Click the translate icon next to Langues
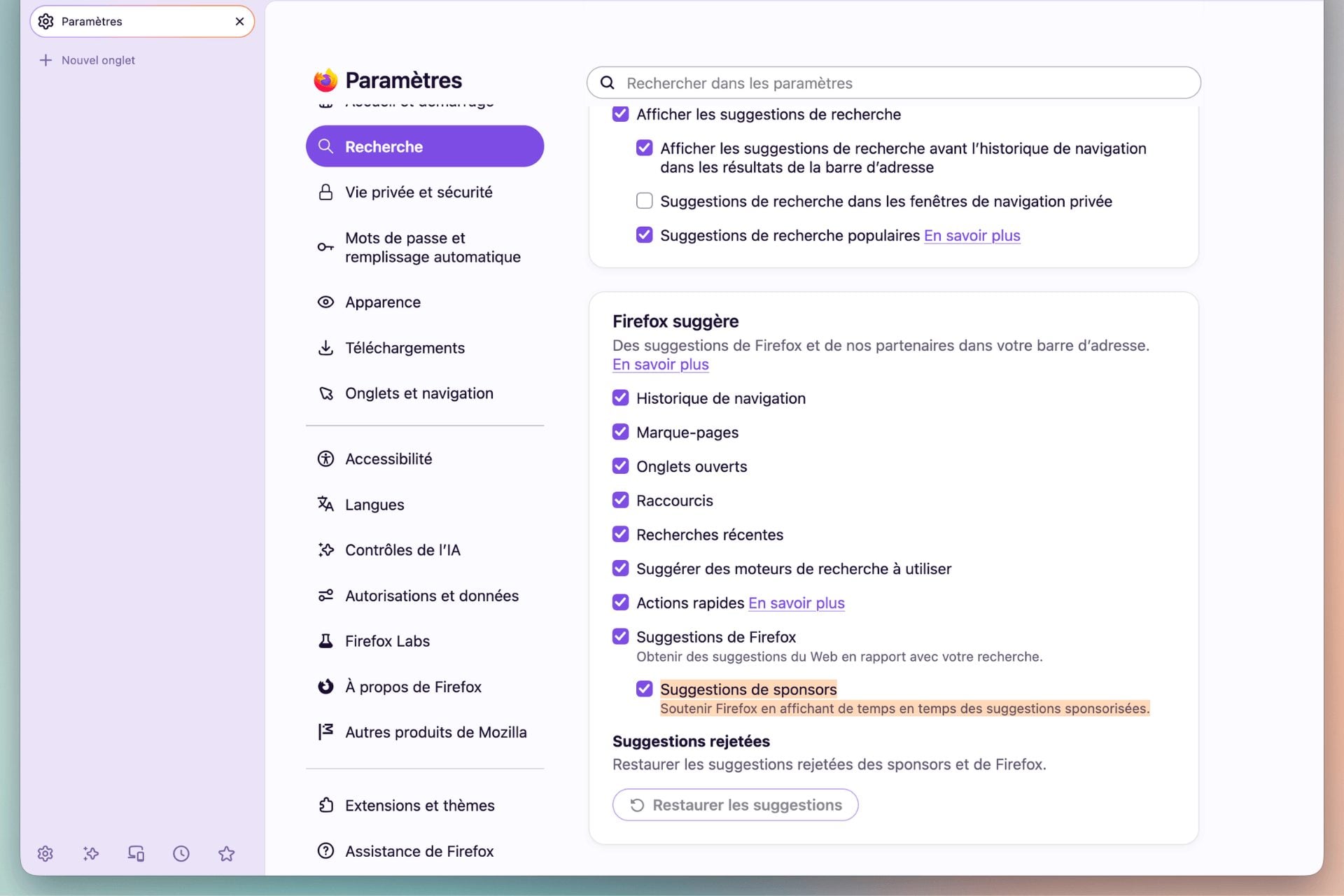 (x=325, y=504)
